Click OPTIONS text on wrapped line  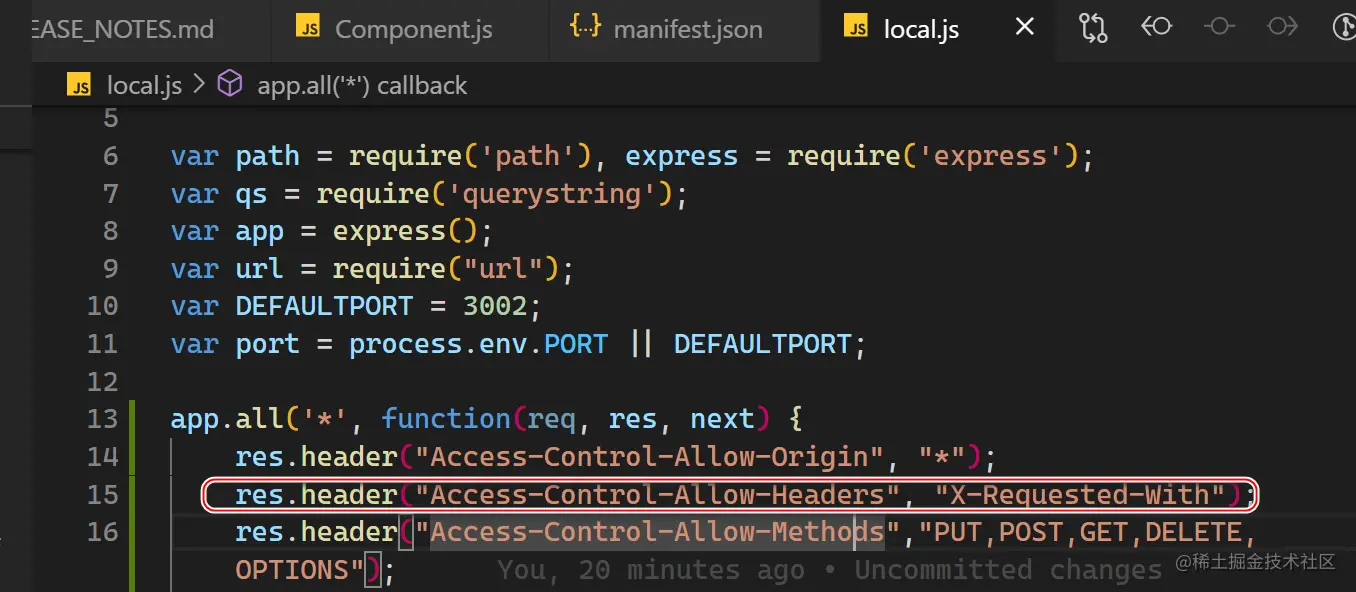[291, 570]
